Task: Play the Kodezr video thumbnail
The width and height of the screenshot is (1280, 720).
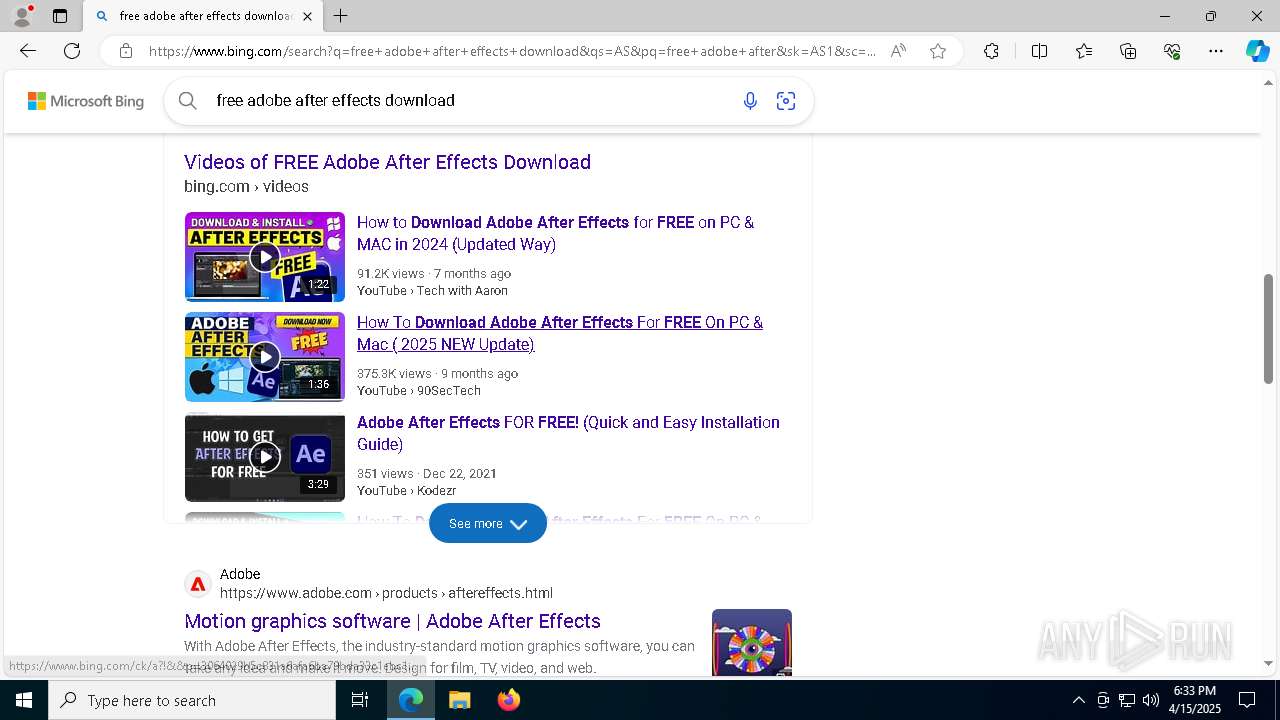Action: pos(265,457)
